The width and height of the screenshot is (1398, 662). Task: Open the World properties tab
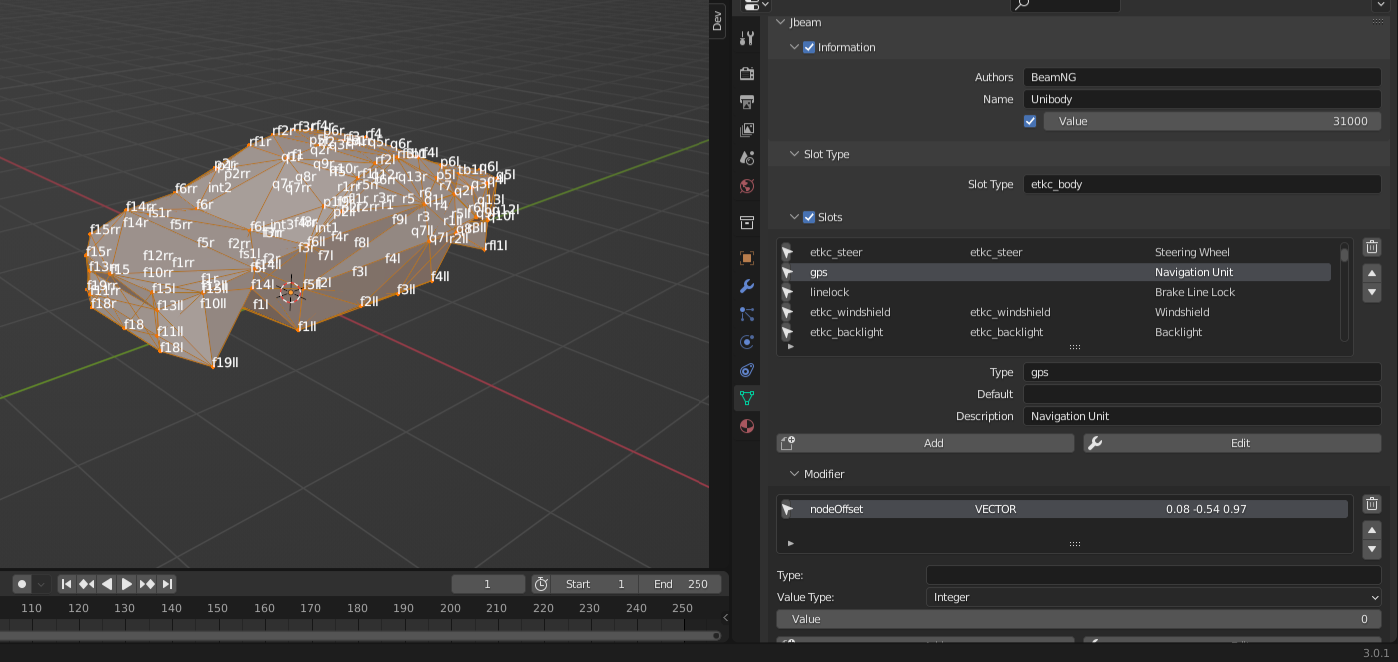click(x=746, y=186)
